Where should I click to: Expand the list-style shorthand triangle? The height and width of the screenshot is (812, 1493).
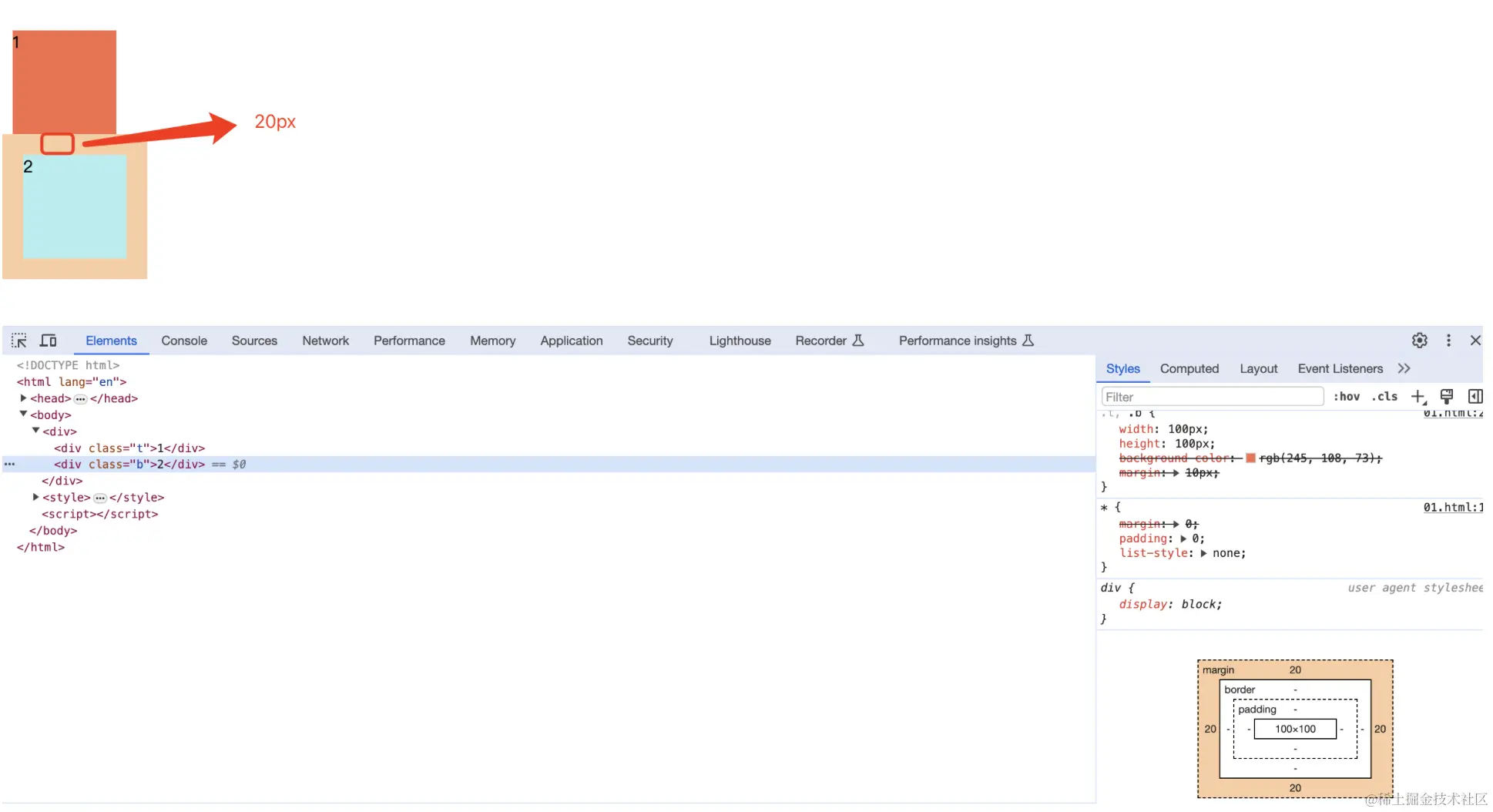(x=1203, y=553)
